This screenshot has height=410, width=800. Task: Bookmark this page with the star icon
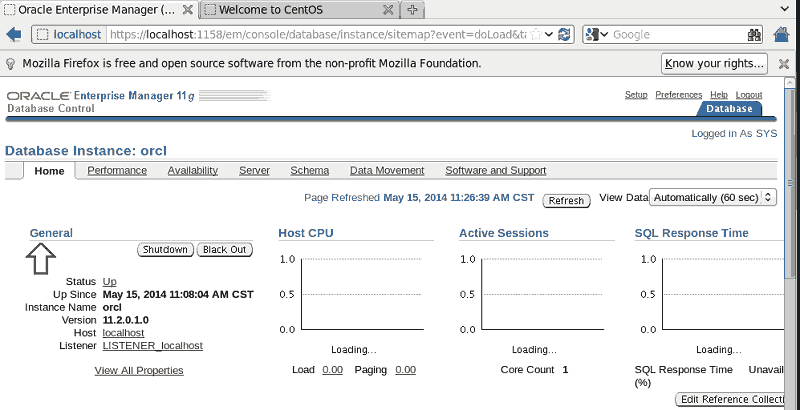[536, 35]
